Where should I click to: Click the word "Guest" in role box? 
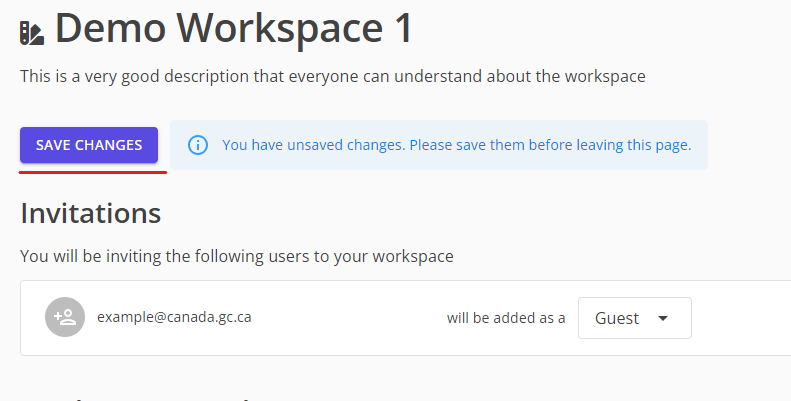click(617, 319)
